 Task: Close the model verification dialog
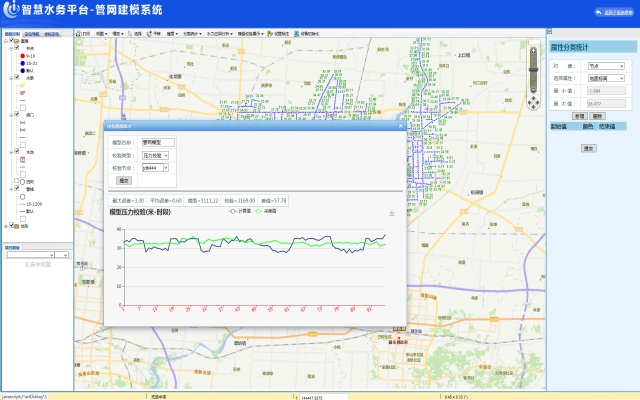click(x=400, y=126)
